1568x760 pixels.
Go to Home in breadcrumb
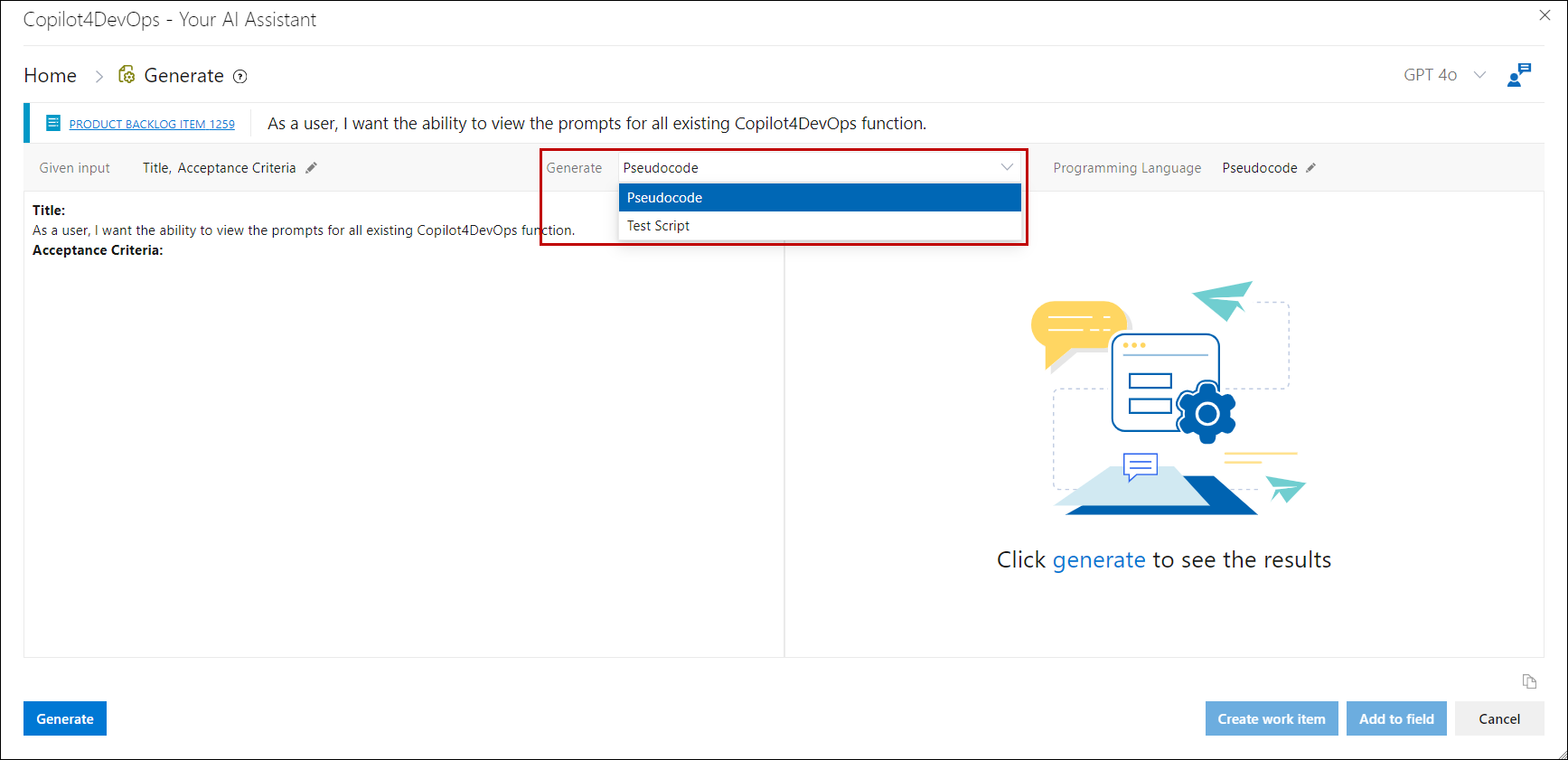click(x=51, y=76)
